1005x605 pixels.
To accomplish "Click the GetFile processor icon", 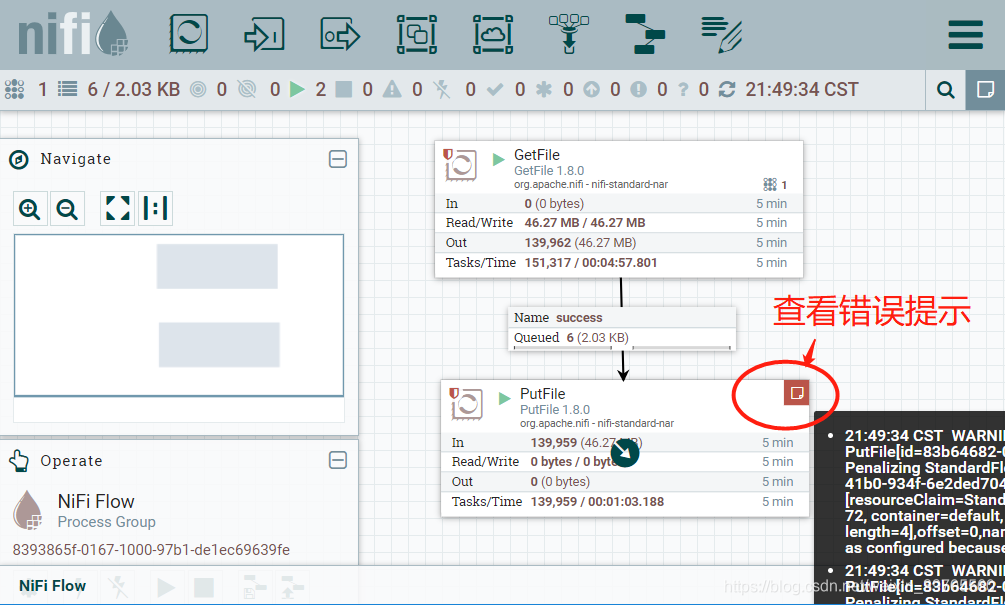I will click(461, 166).
